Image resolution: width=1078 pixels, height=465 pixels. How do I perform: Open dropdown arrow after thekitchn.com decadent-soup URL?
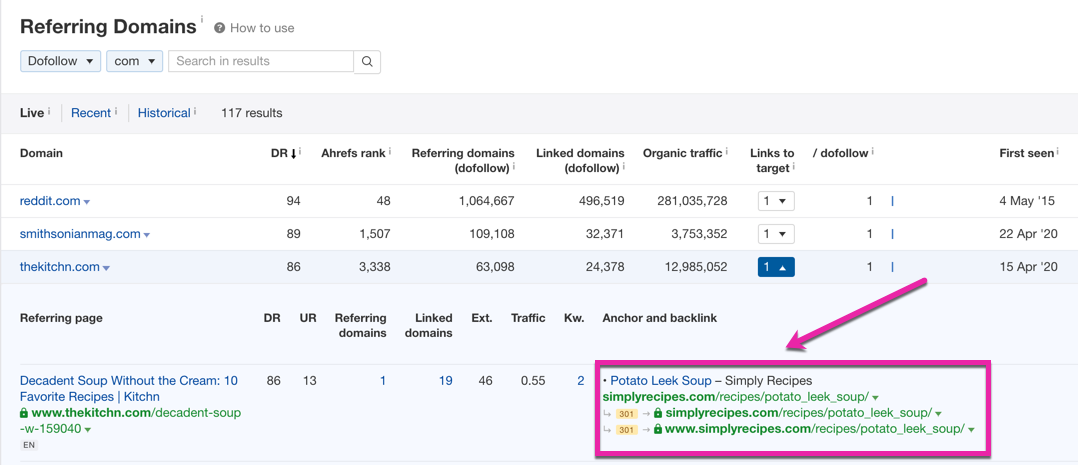pos(88,429)
